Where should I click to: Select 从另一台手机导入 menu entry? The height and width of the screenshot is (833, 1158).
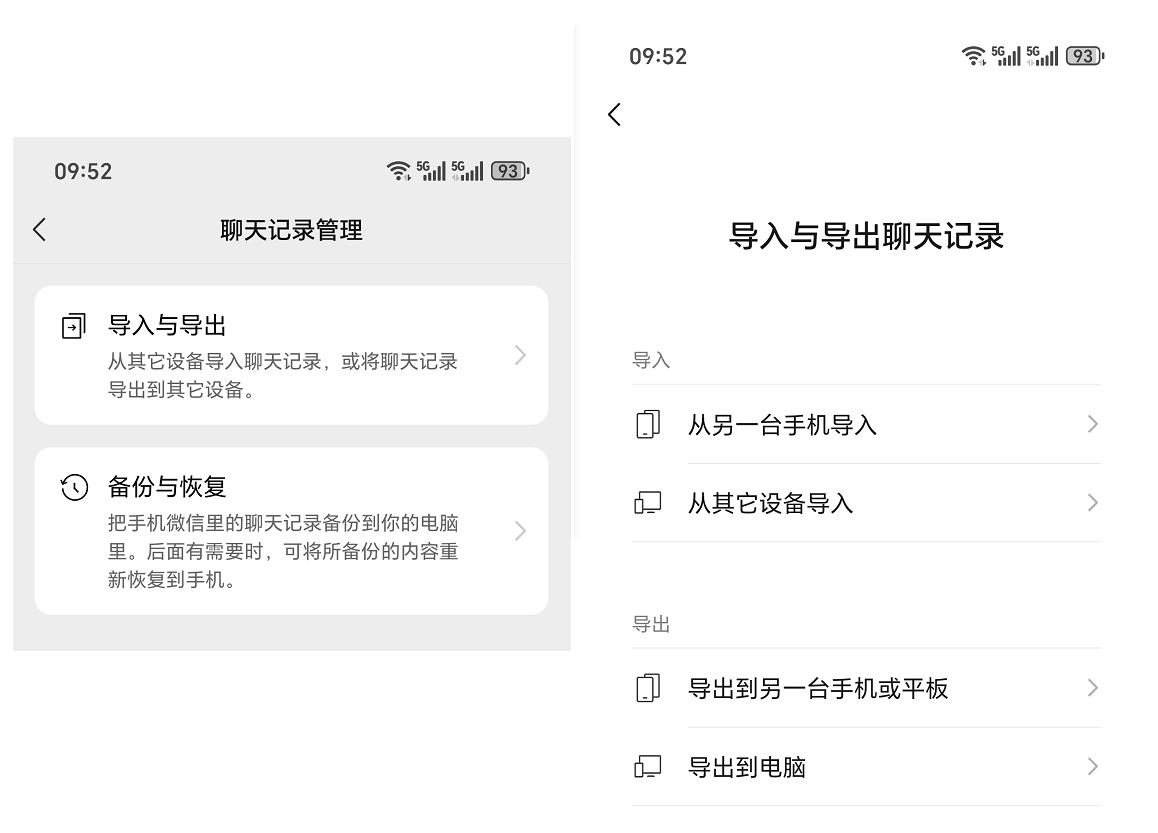pos(782,426)
